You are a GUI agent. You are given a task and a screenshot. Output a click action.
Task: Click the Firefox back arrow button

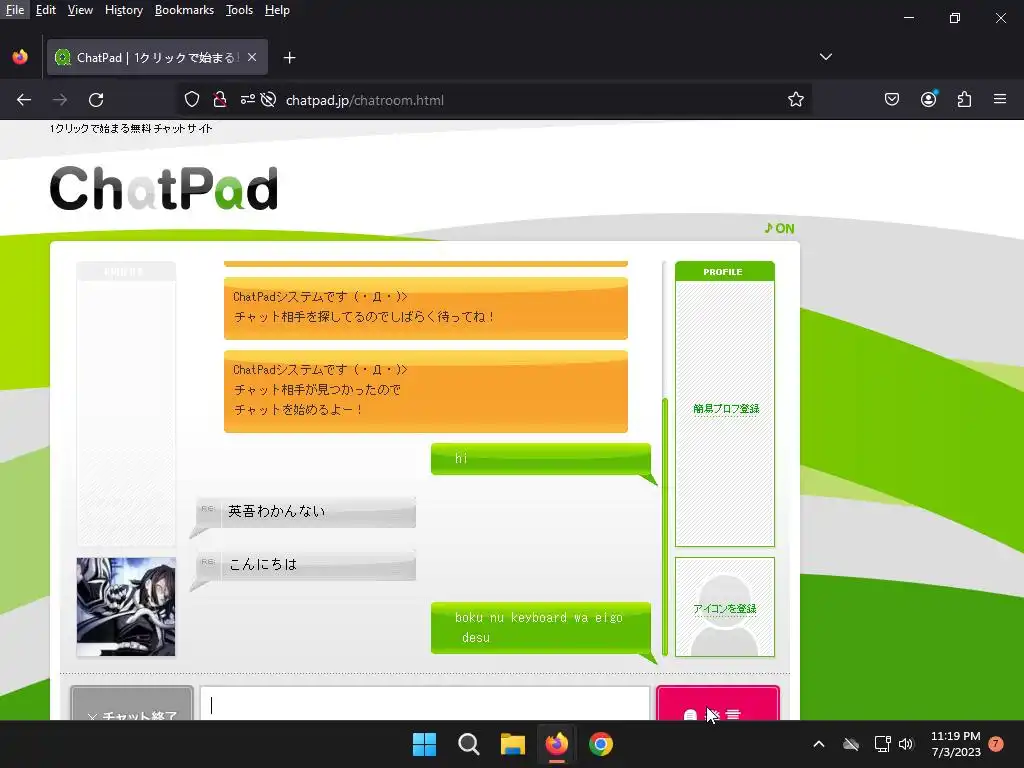(x=24, y=100)
